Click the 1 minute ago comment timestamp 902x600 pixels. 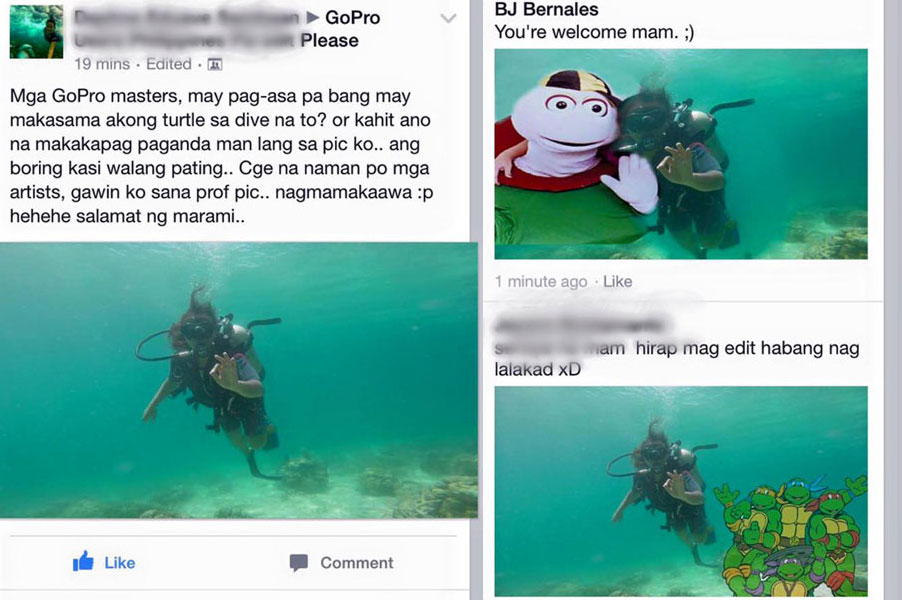(x=541, y=281)
